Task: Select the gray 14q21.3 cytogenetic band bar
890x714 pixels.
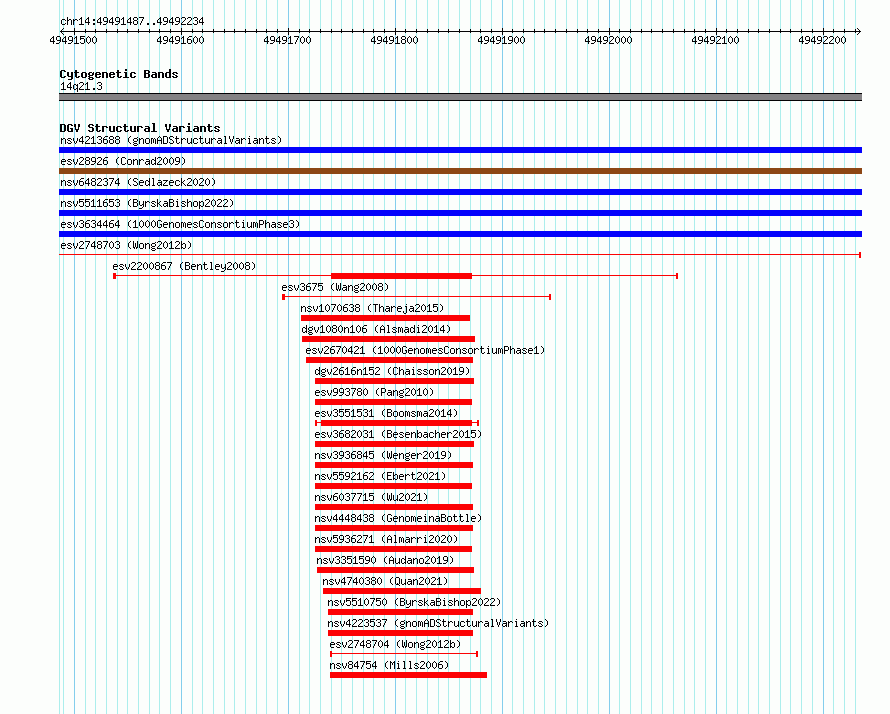Action: pos(460,97)
